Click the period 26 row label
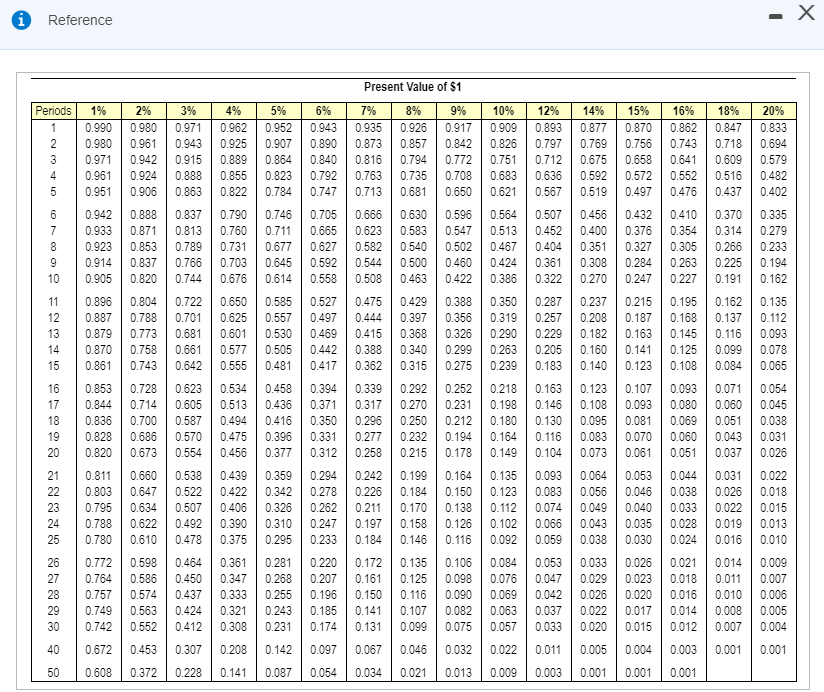 coord(54,563)
